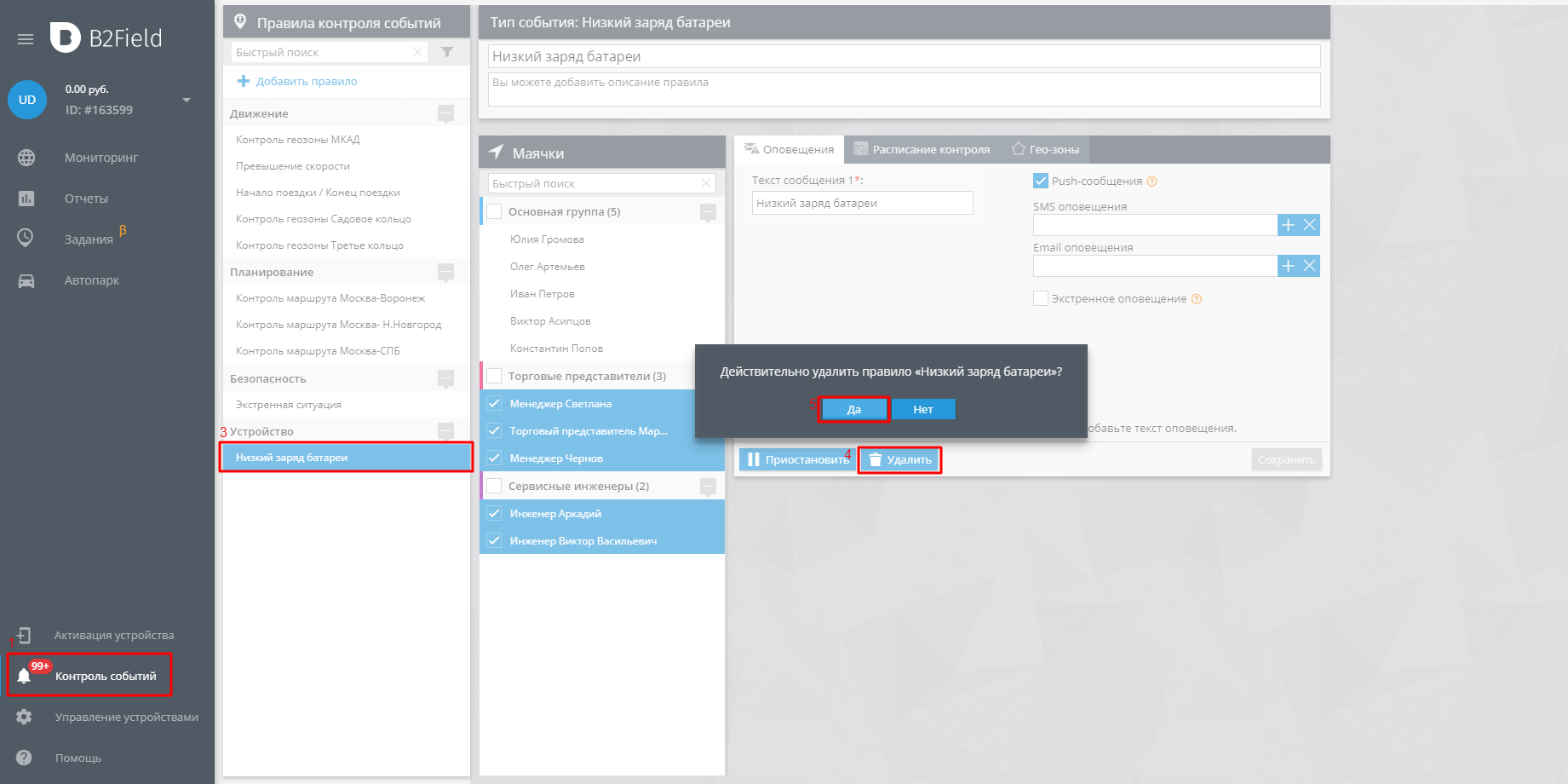1568x784 pixels.
Task: Uncheck Менеджер Светлана
Action: (x=494, y=403)
